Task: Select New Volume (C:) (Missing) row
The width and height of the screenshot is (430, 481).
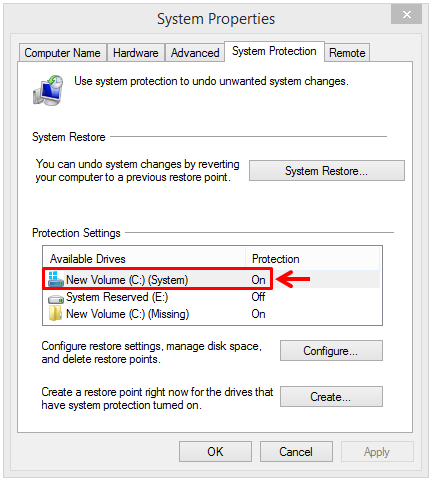Action: click(212, 314)
